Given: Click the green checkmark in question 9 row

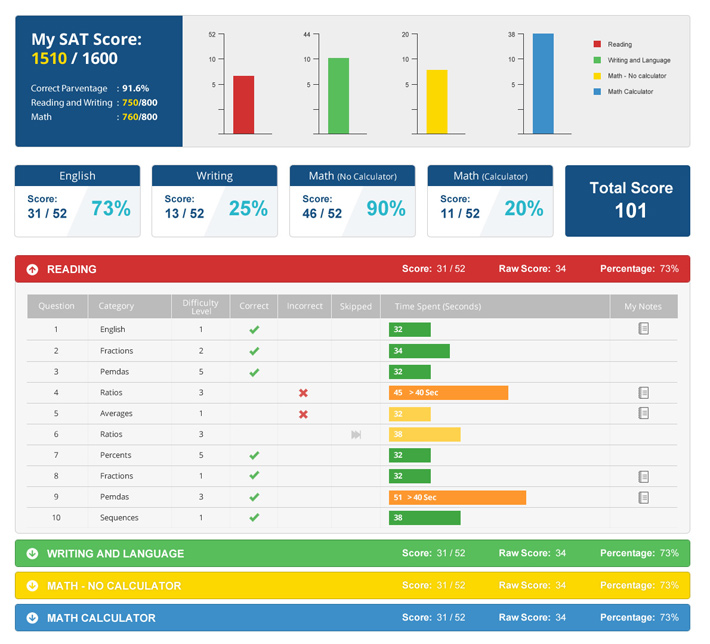Looking at the screenshot, I should (254, 497).
